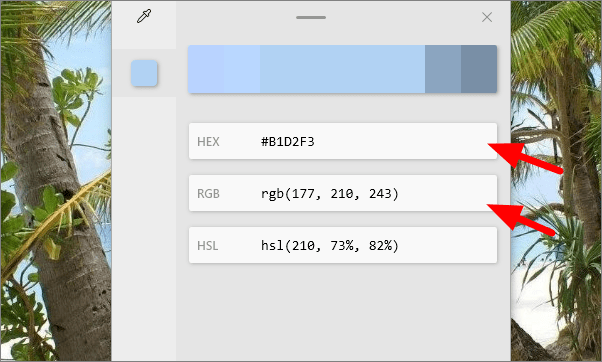
Task: Choose the second lighter shade in color bar
Action: point(242,69)
